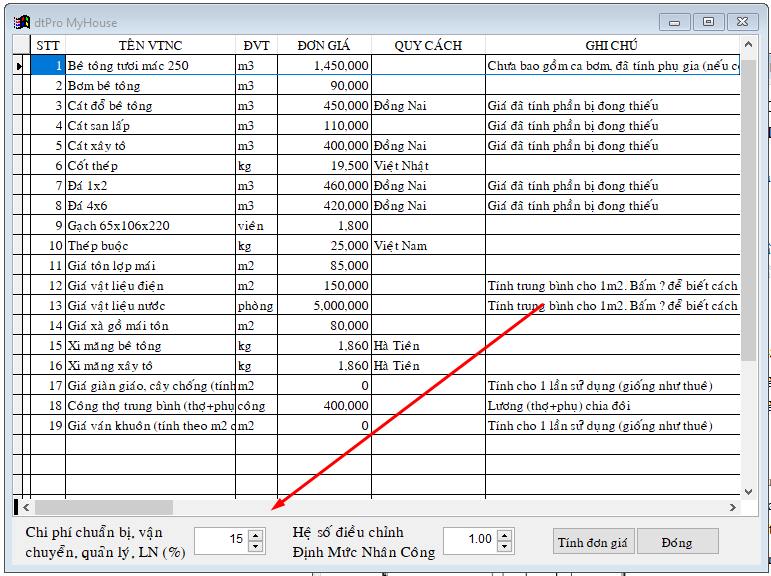Click the vertical scrollbar up arrow
Image resolution: width=771 pixels, height=576 pixels.
point(748,45)
